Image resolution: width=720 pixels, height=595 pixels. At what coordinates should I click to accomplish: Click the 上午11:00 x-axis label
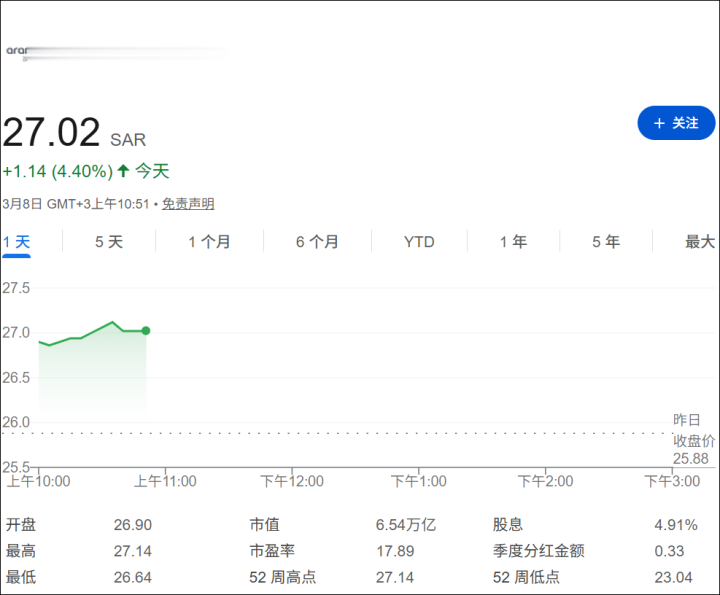coord(165,482)
